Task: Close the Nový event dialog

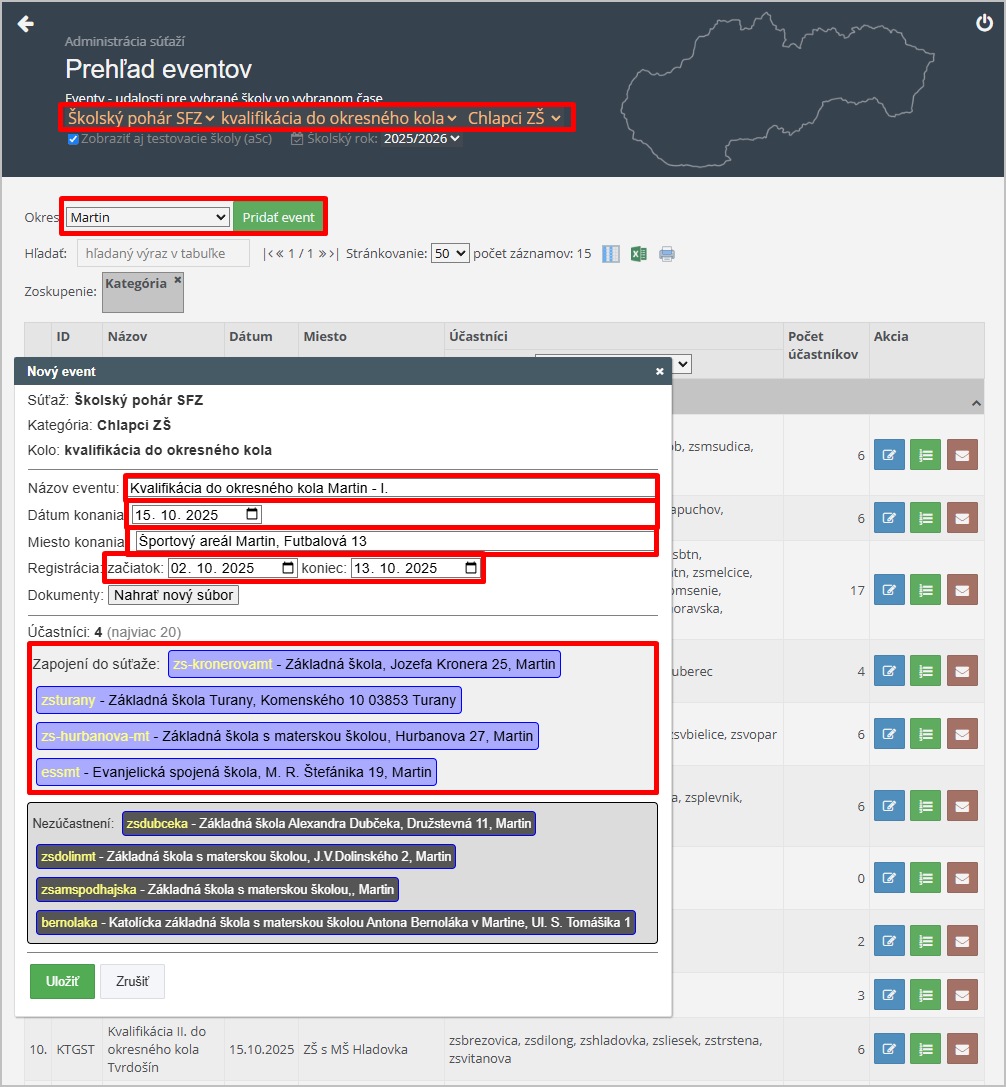Action: coord(659,371)
